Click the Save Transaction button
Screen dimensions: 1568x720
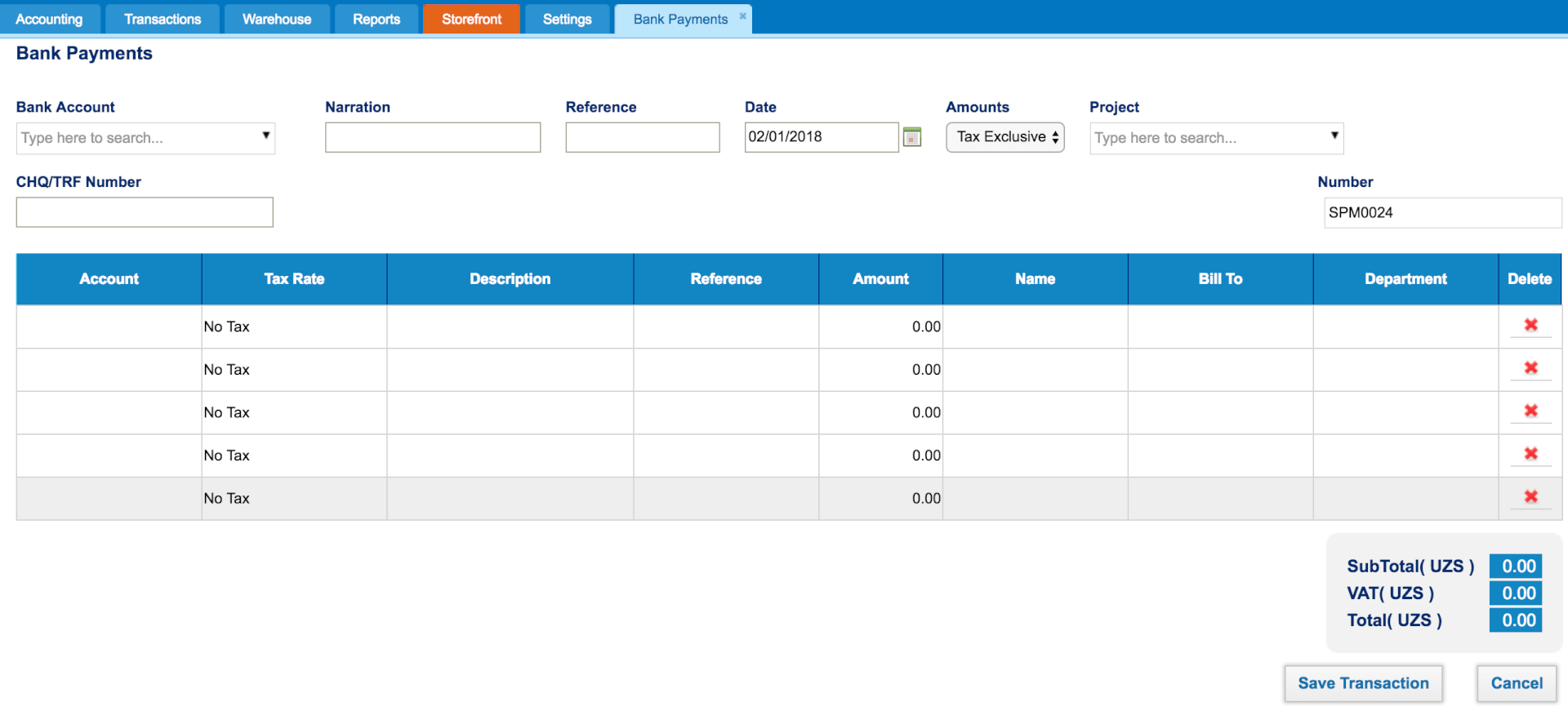(x=1363, y=683)
